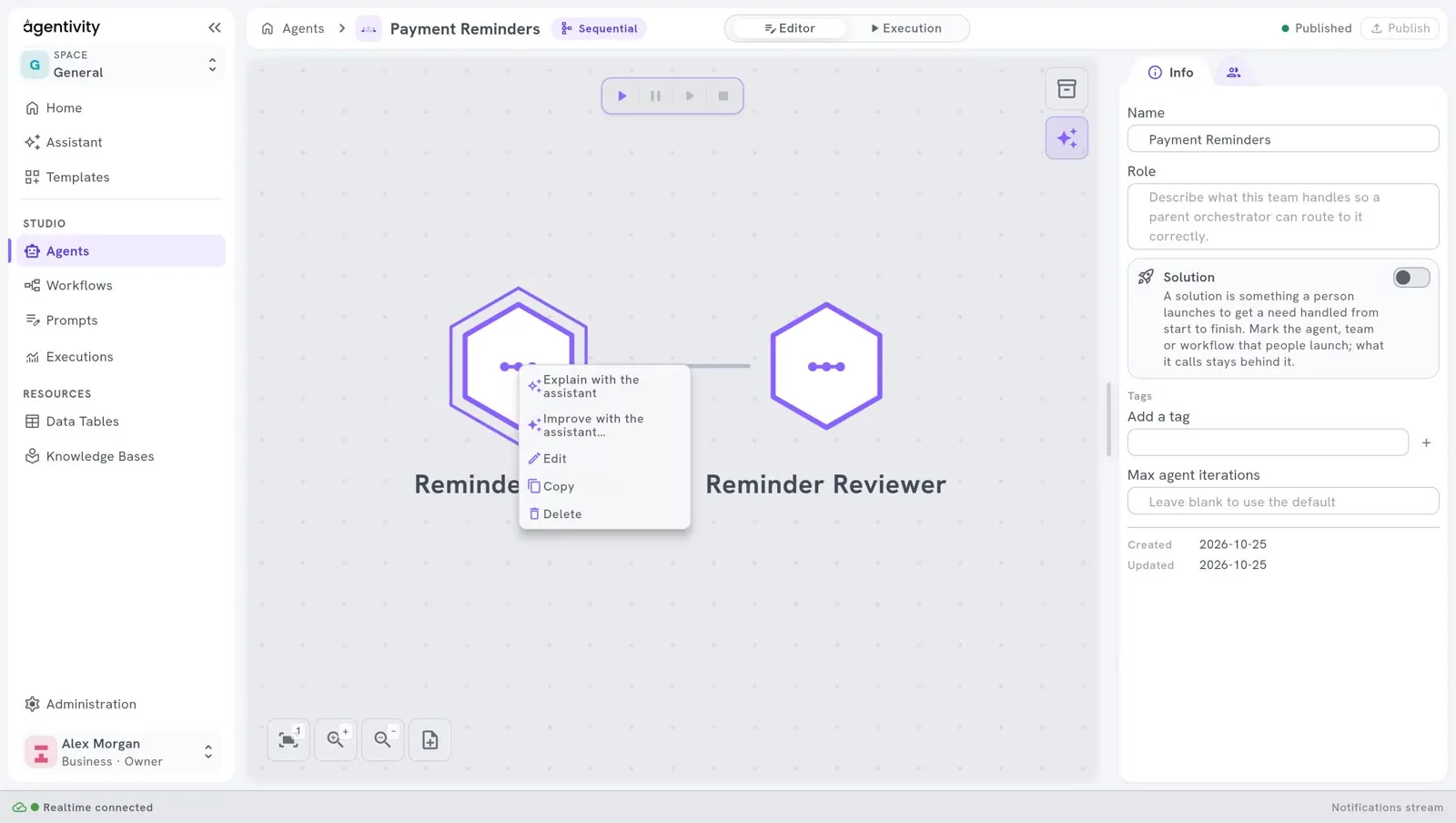Open the Alex Morgan account switcher
This screenshot has height=823, width=1456.
coord(121,753)
